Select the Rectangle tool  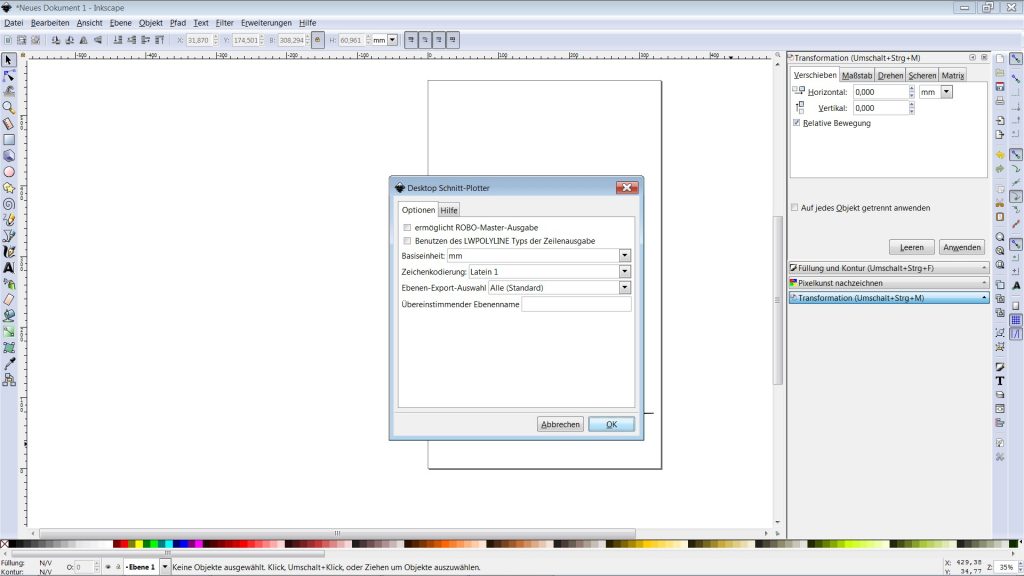[9, 140]
